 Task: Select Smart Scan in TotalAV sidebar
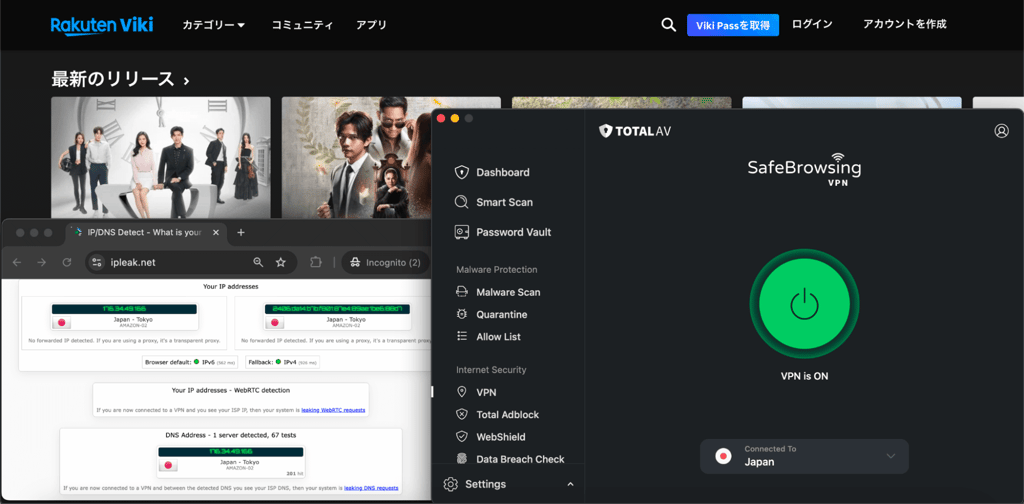(504, 202)
